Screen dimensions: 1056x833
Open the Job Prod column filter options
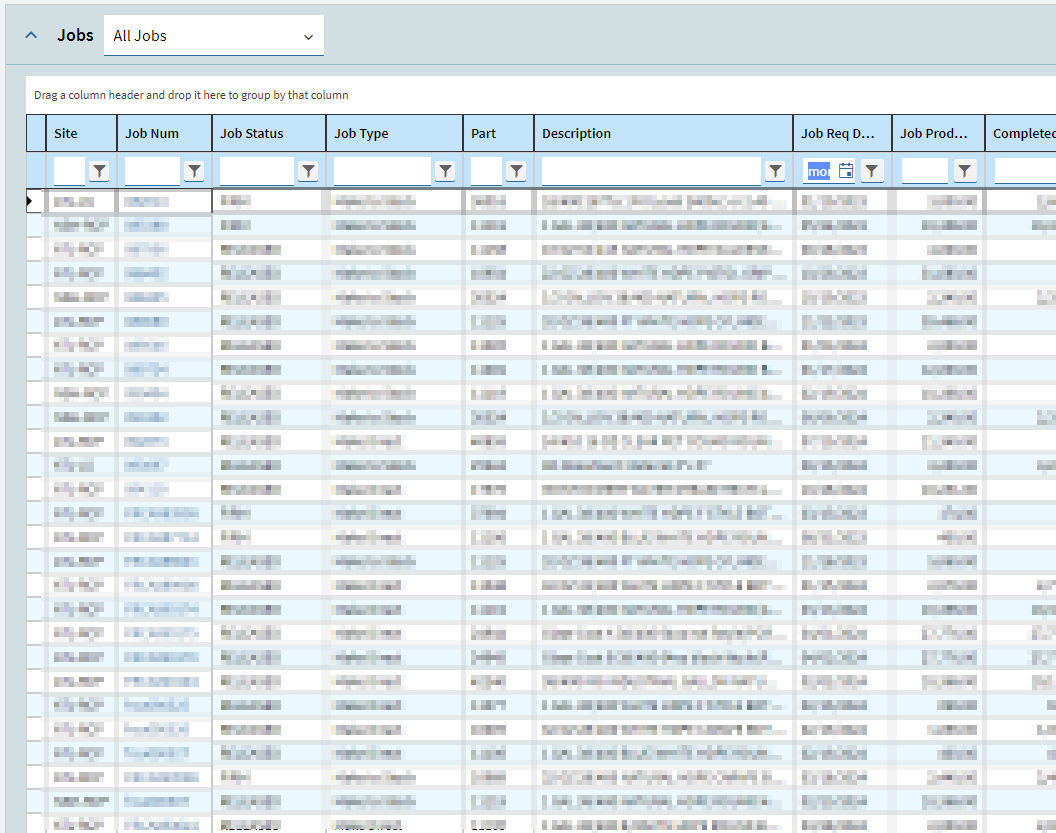tap(964, 171)
